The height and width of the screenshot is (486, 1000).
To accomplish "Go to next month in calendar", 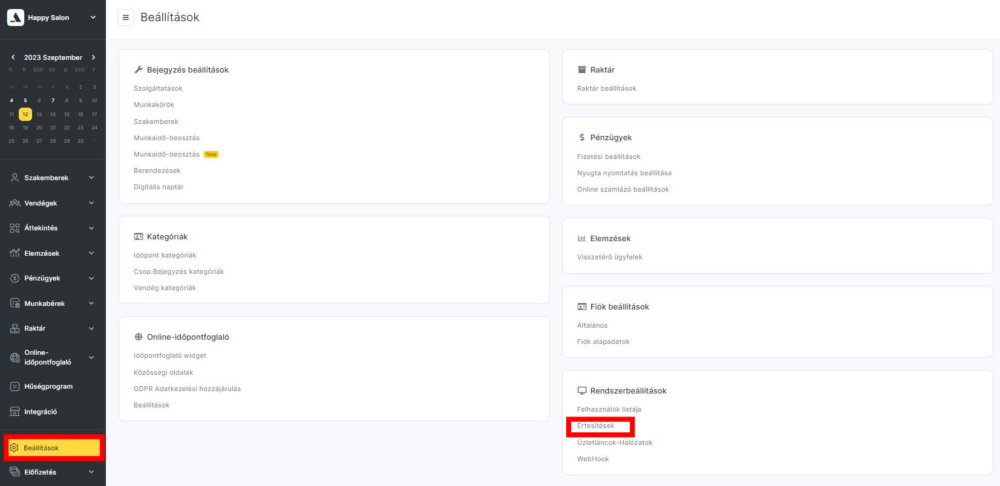I will (x=93, y=57).
